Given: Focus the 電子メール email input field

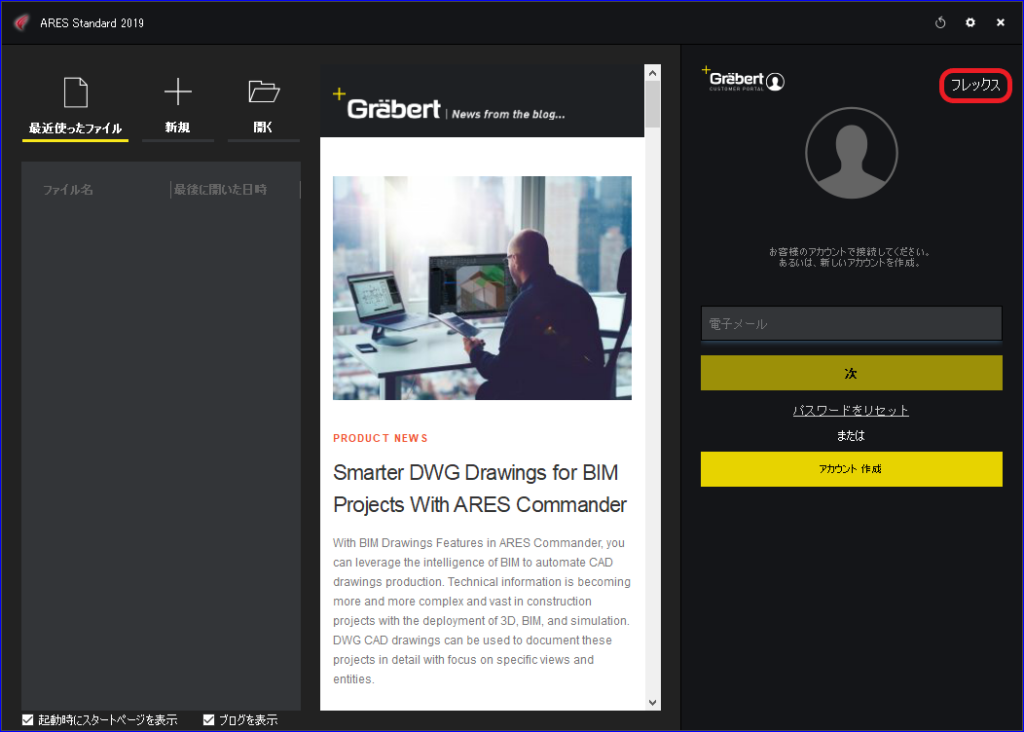Looking at the screenshot, I should 851,324.
